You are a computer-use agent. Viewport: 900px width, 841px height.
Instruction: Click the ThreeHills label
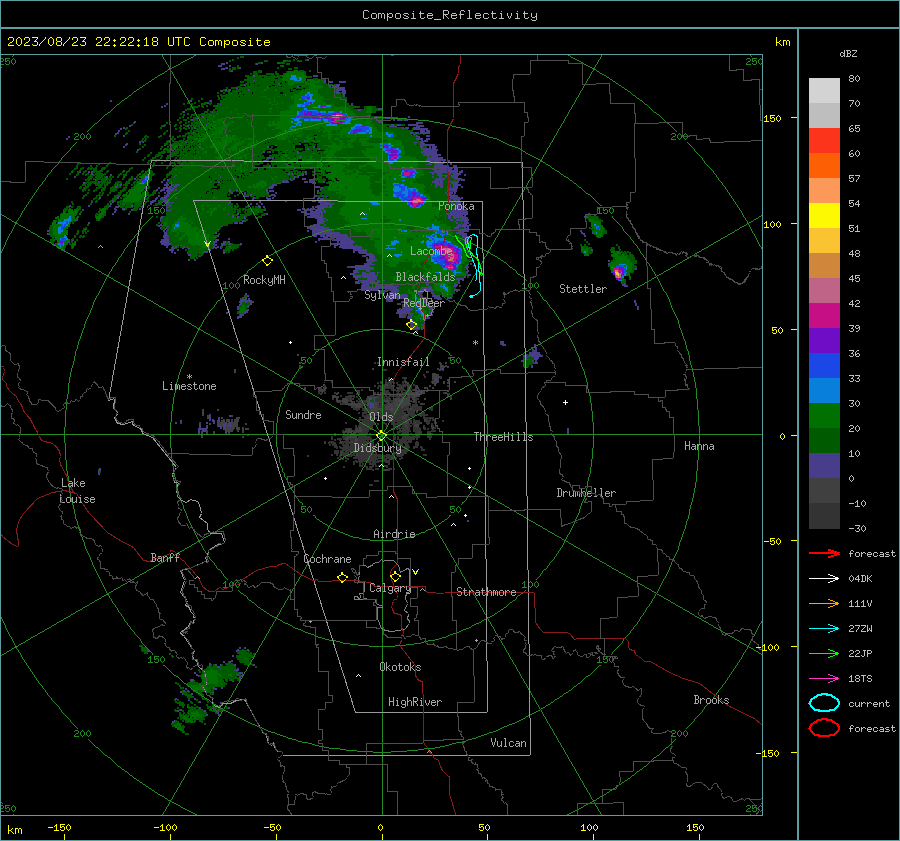(503, 437)
